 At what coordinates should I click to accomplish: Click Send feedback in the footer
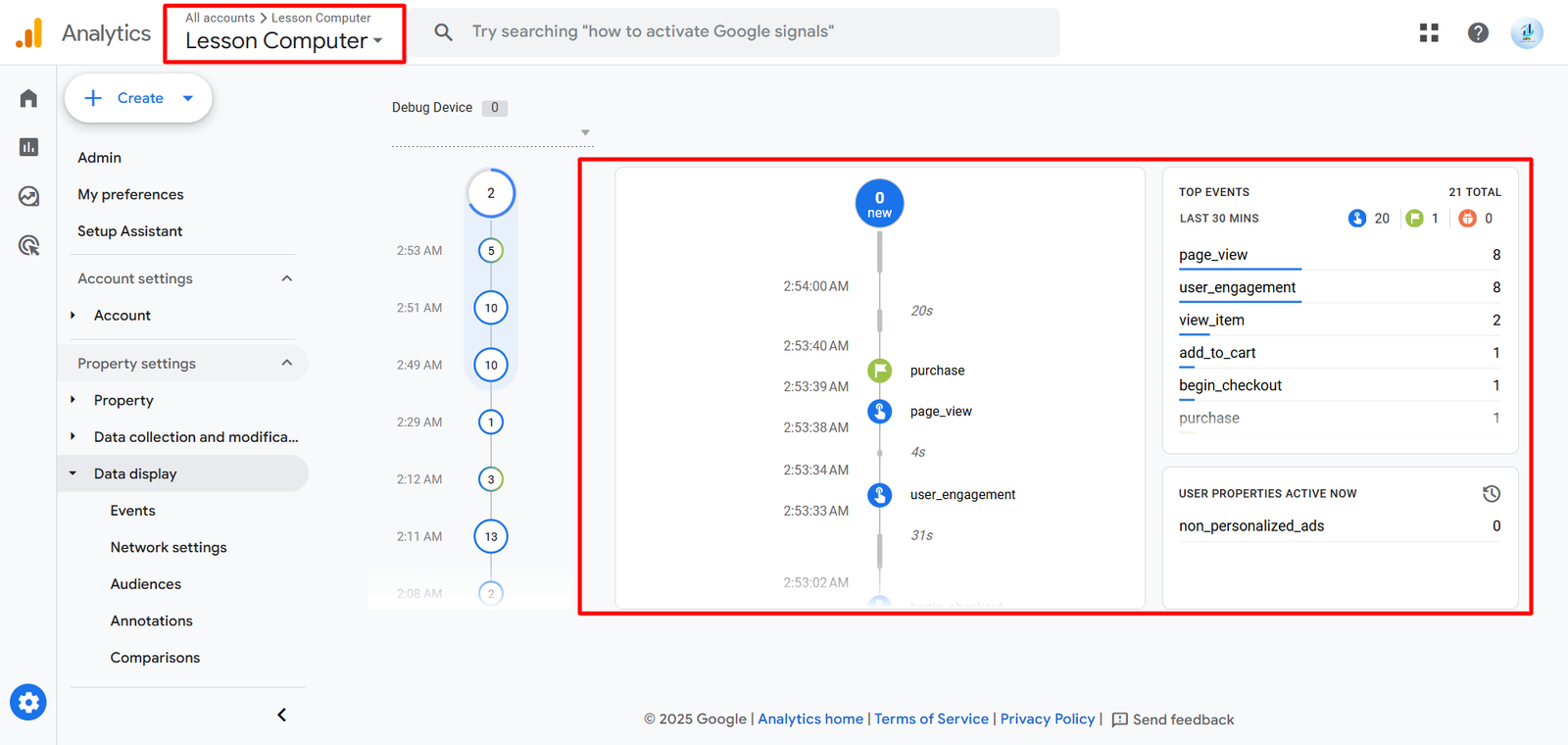click(1172, 720)
